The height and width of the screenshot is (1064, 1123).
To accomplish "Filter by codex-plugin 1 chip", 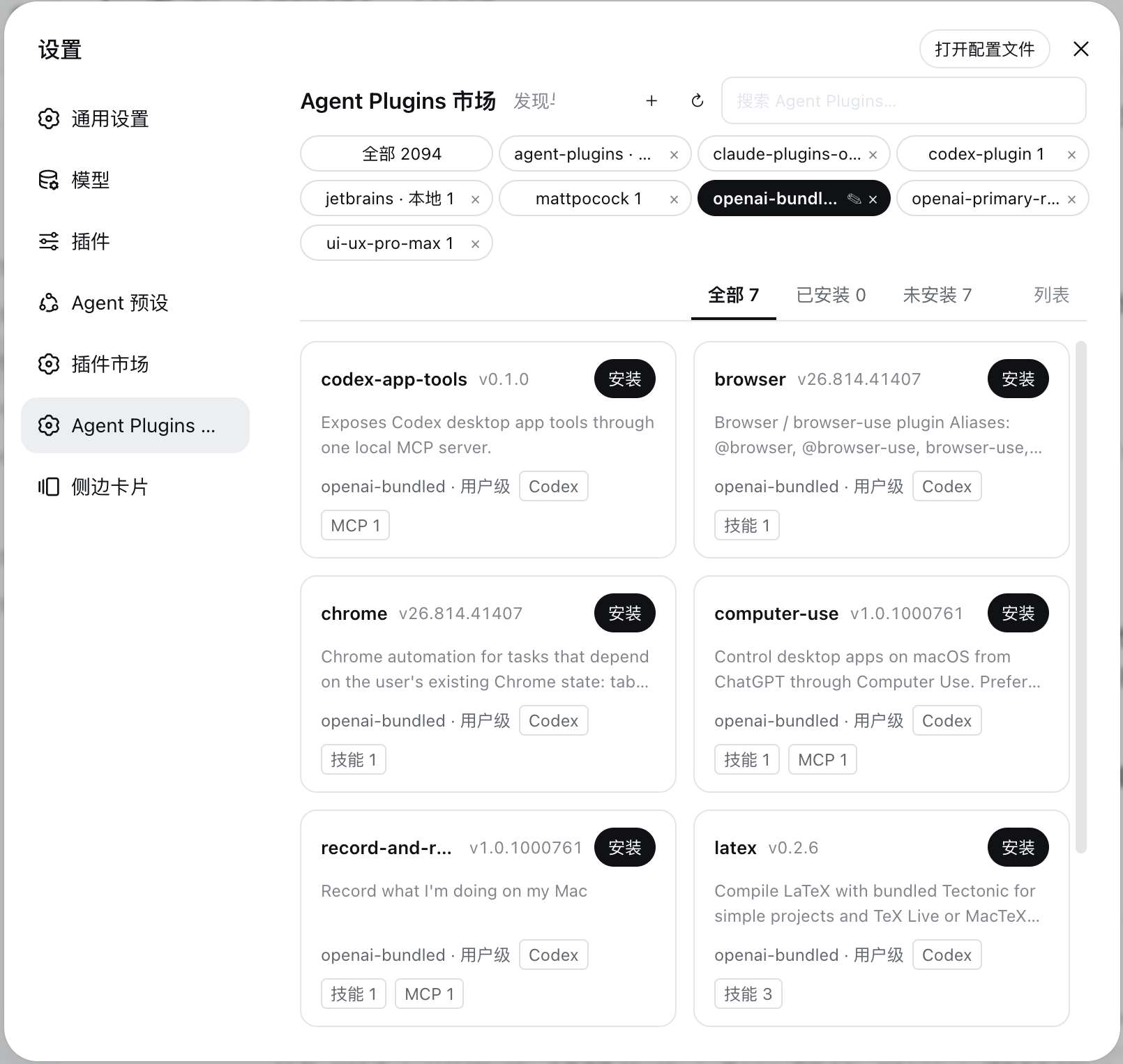I will coord(986,154).
